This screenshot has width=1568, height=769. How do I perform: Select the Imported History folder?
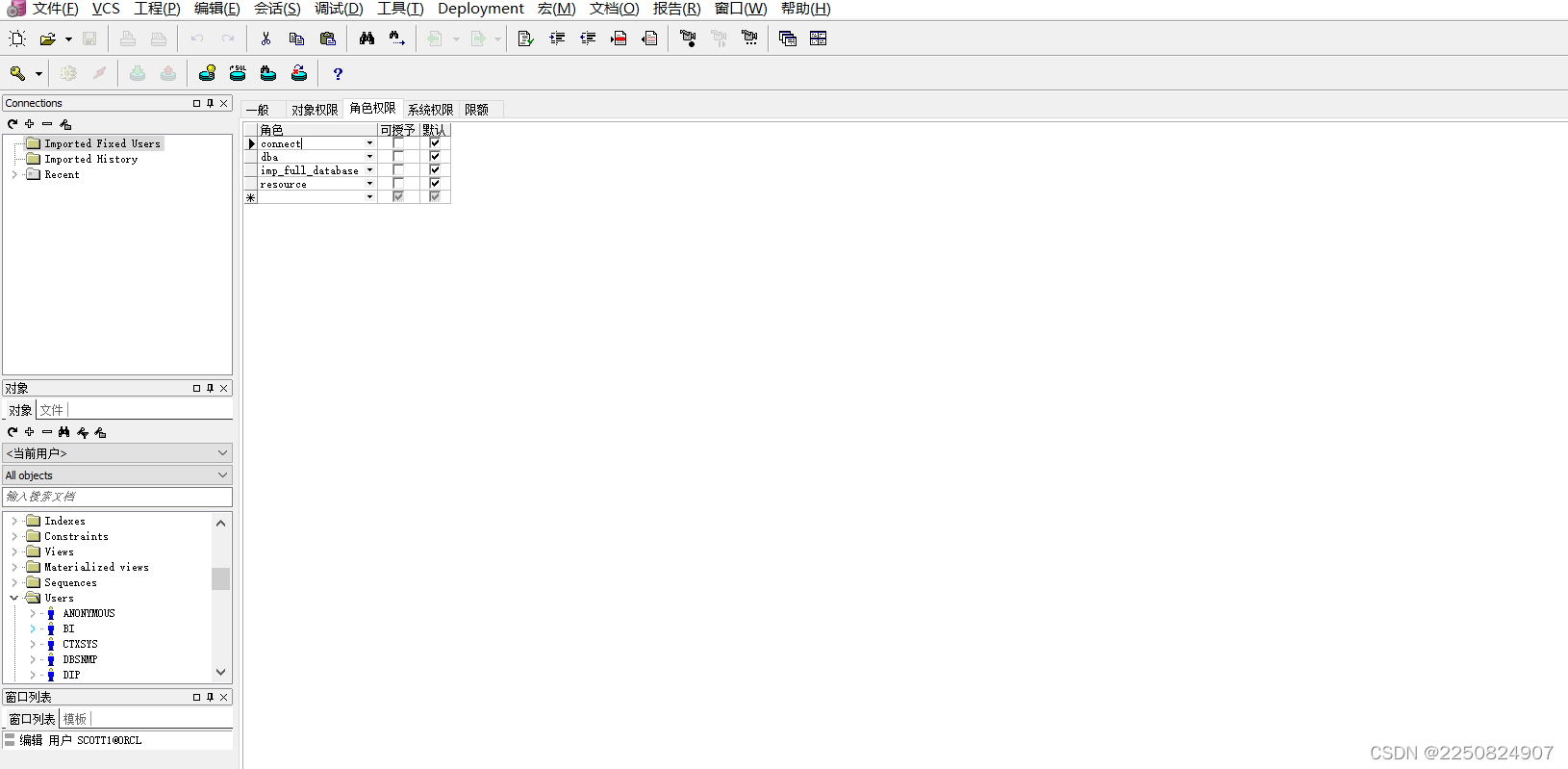point(90,159)
